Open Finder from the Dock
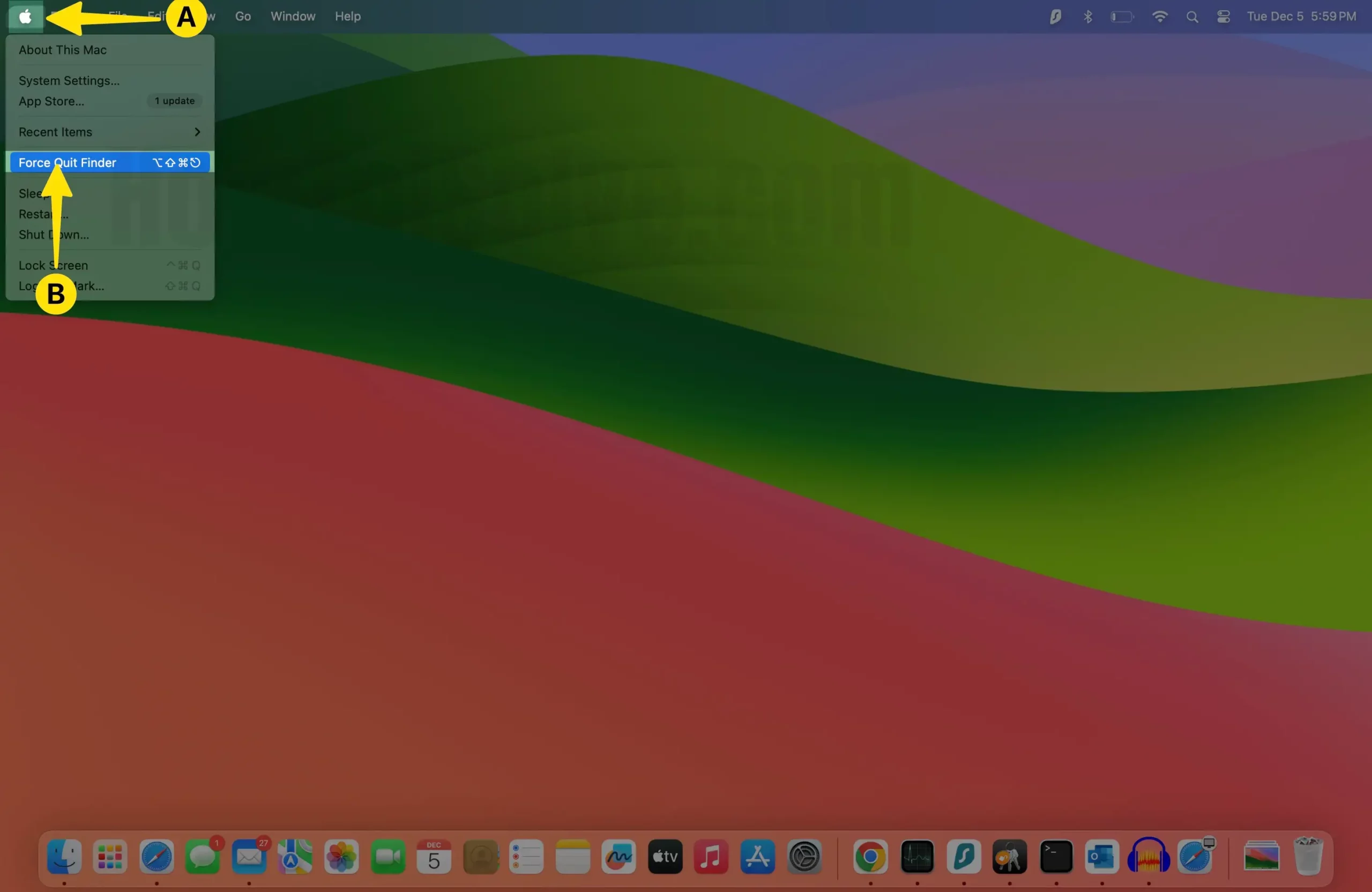 click(x=64, y=857)
